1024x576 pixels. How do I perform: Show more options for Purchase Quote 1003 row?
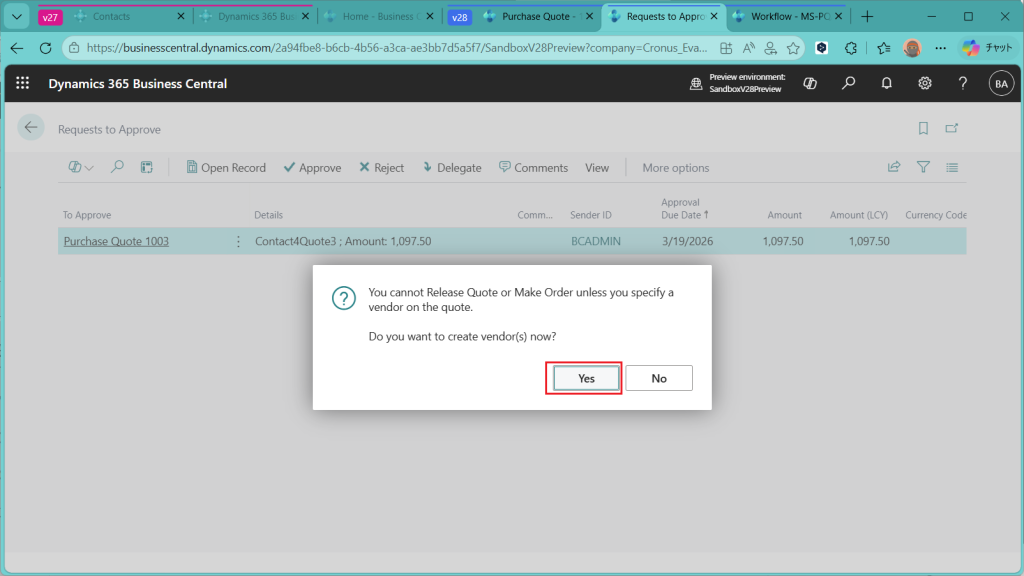(x=238, y=241)
